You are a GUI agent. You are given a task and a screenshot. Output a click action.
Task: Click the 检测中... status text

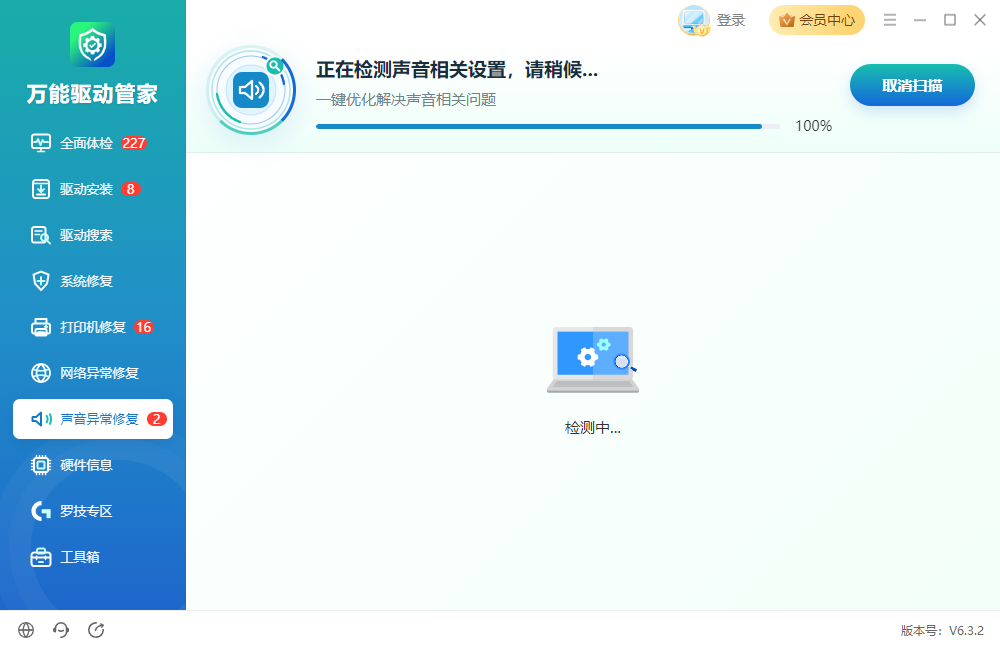click(593, 428)
